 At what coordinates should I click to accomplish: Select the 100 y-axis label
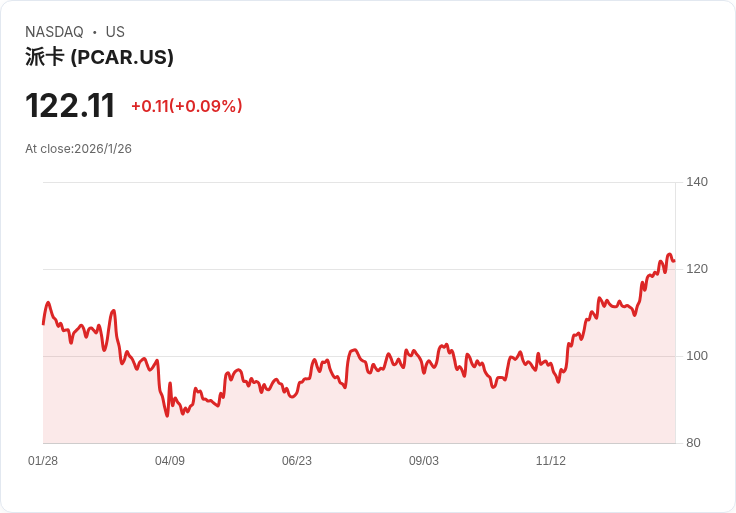pos(697,356)
